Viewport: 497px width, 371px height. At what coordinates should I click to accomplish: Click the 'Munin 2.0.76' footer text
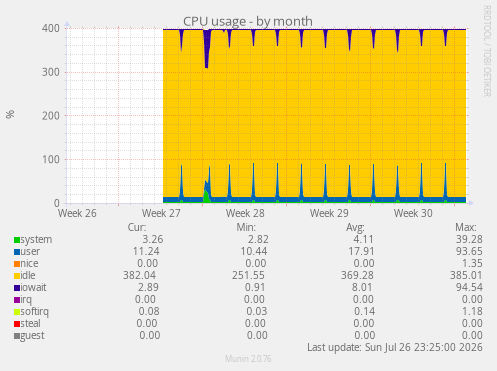coord(248,359)
